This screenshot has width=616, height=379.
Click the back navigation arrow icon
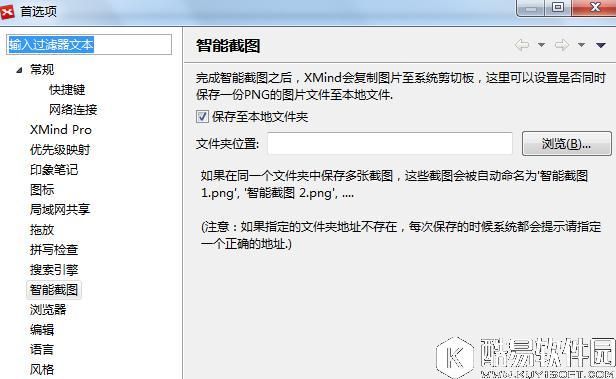522,45
